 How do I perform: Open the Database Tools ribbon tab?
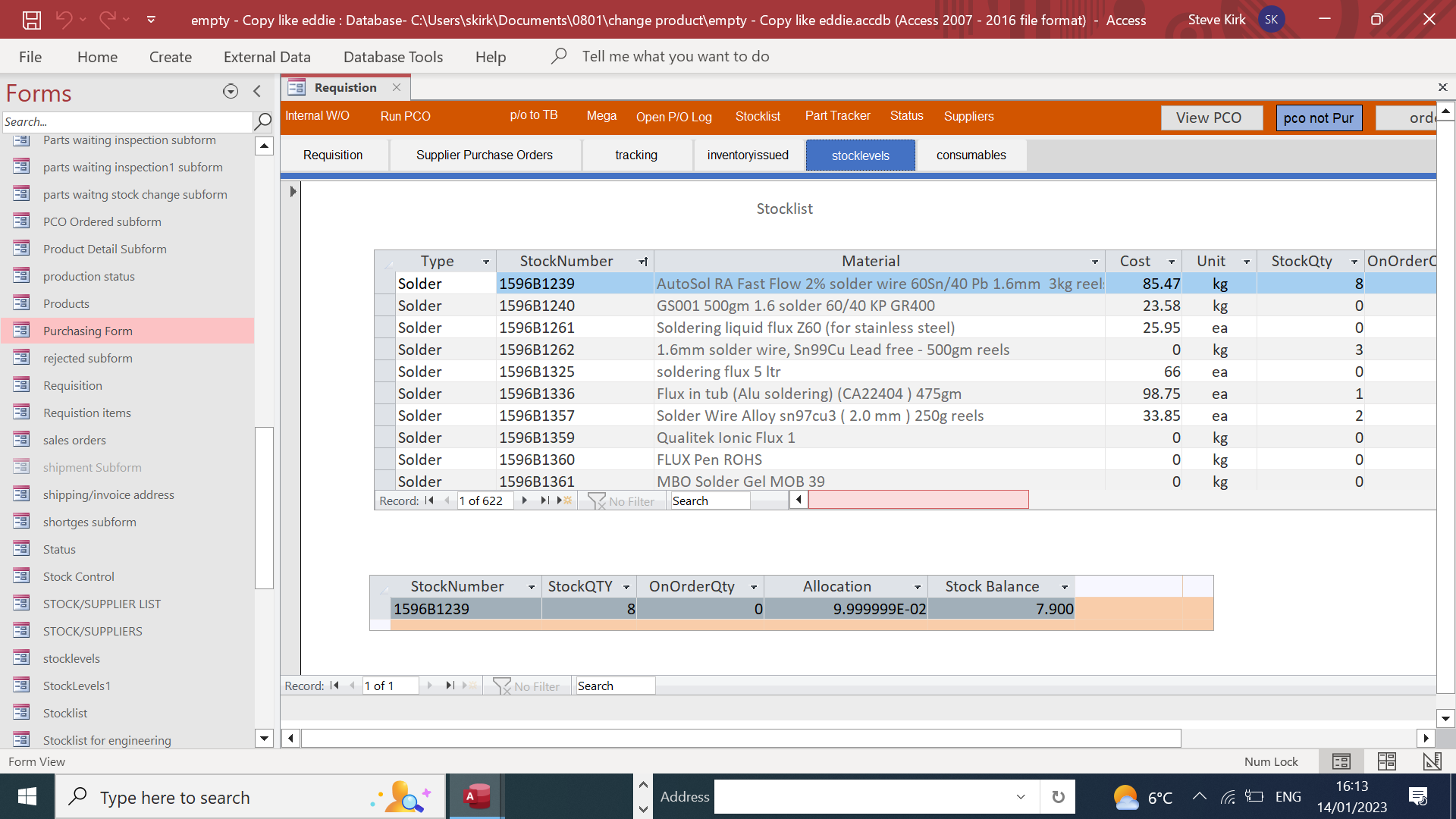pyautogui.click(x=393, y=57)
